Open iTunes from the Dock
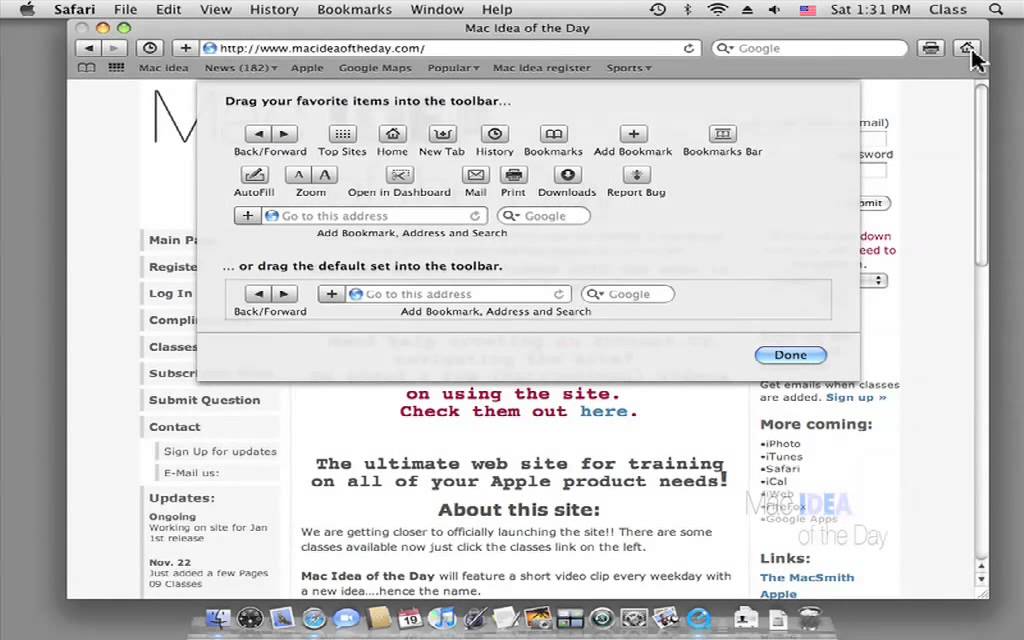 [443, 617]
